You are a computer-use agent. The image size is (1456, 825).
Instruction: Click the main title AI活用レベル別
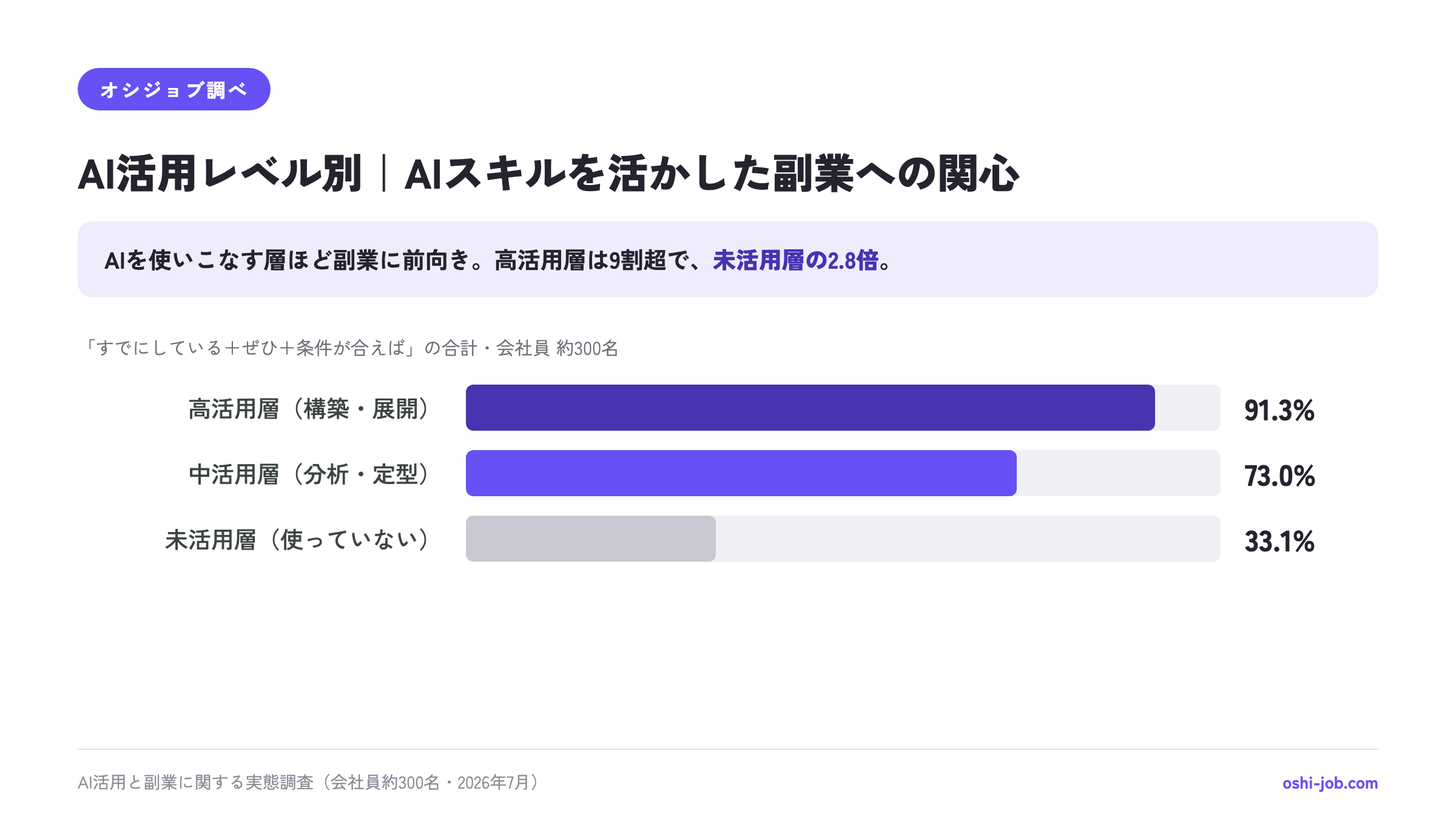click(220, 174)
